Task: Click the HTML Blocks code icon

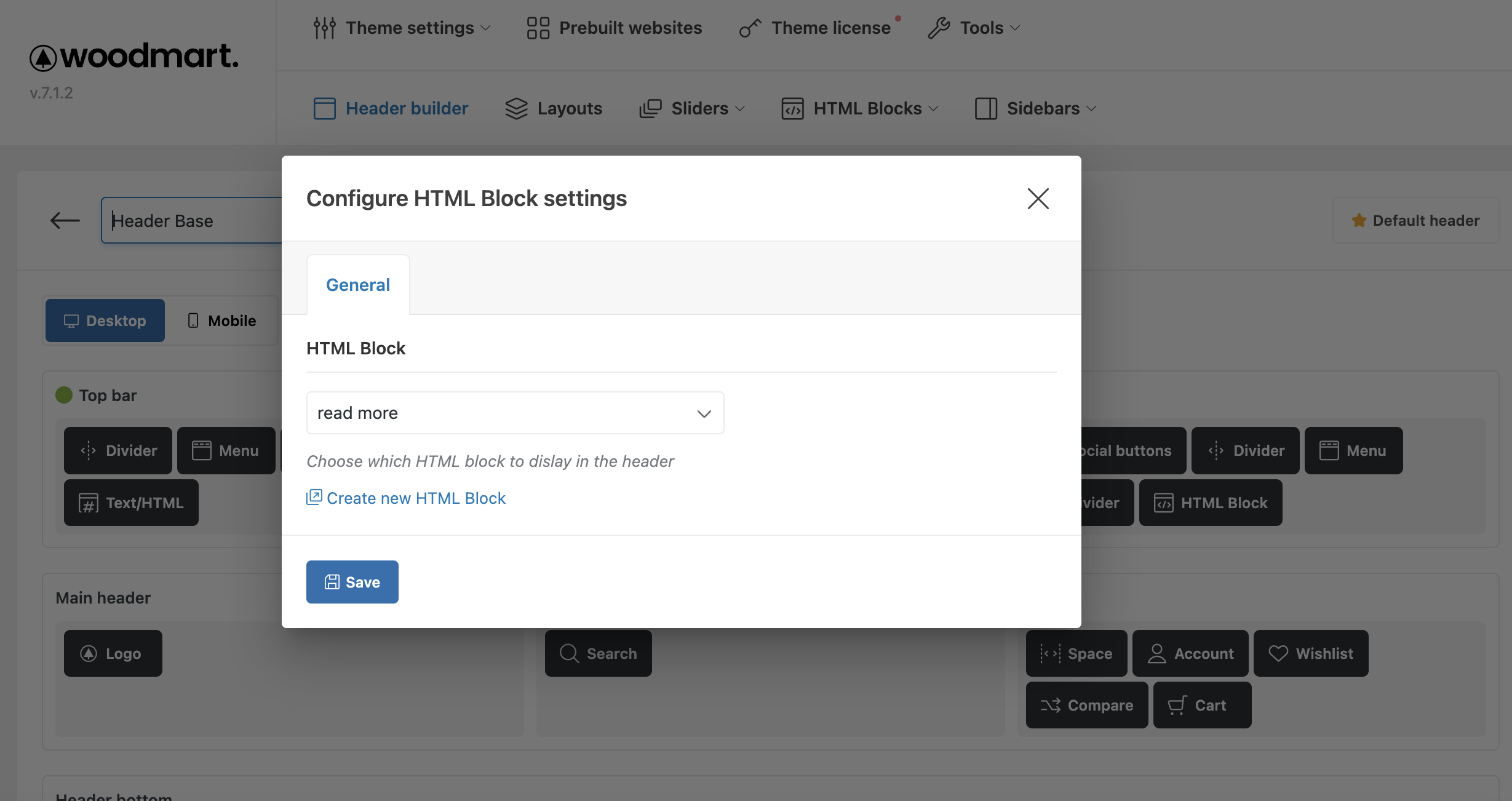Action: 792,108
